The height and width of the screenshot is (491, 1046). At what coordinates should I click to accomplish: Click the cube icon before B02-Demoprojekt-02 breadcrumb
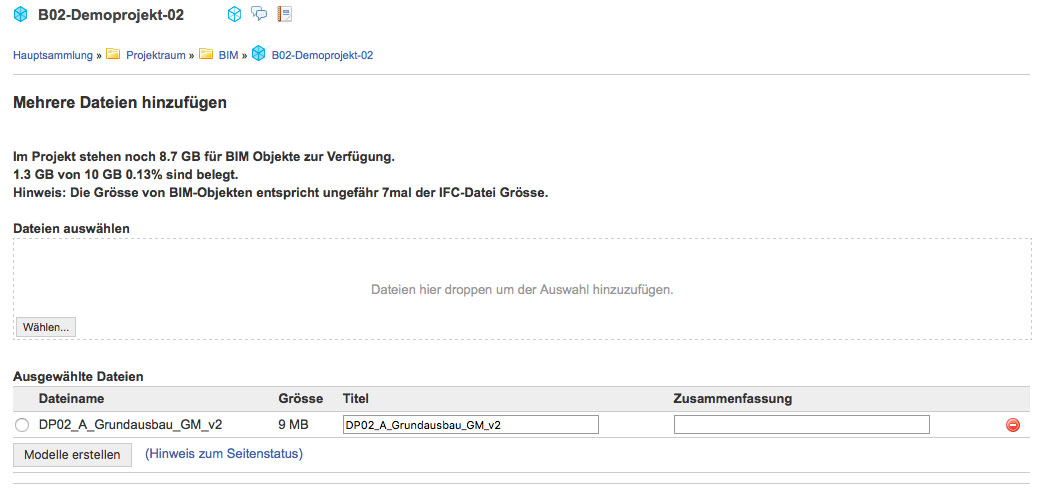click(x=258, y=54)
